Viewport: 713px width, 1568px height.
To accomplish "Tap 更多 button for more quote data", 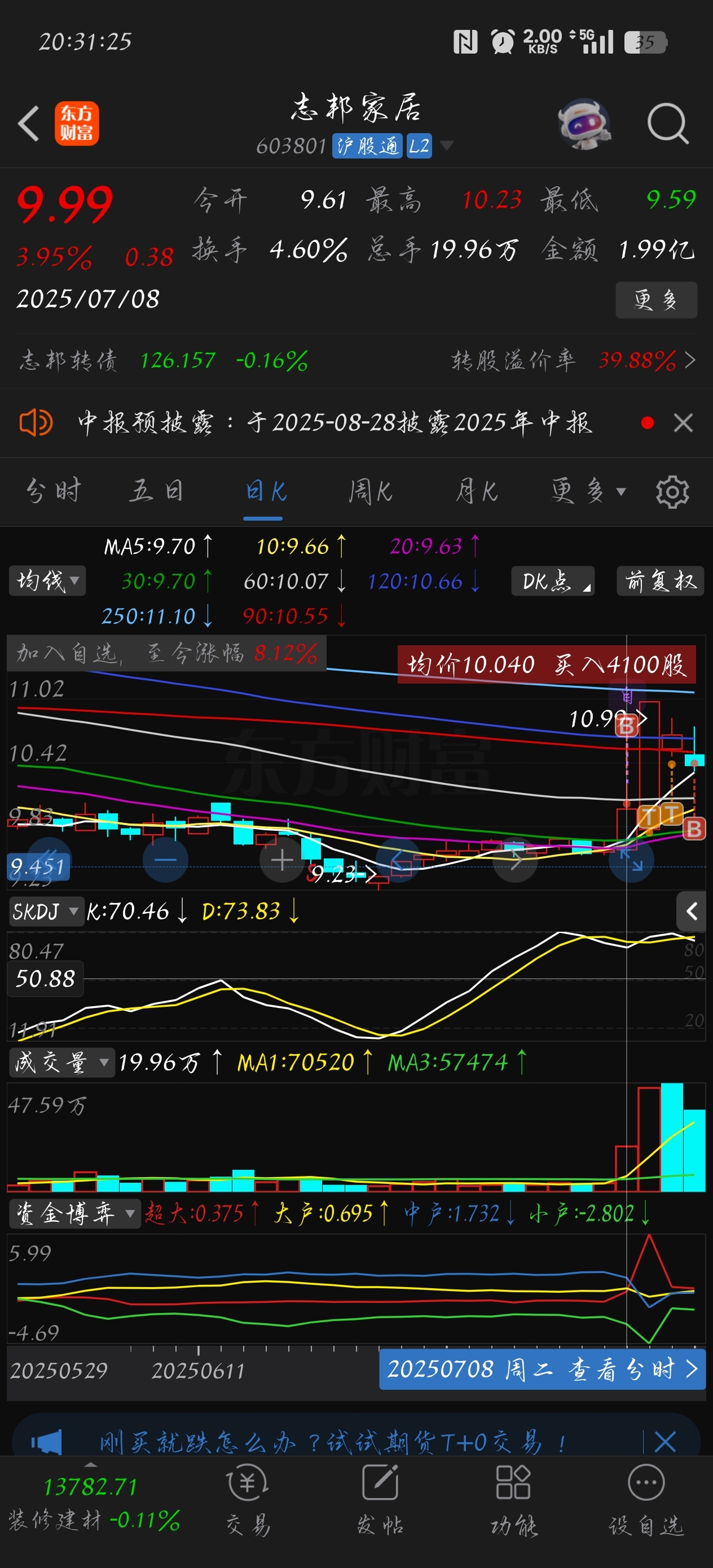I will [x=656, y=300].
